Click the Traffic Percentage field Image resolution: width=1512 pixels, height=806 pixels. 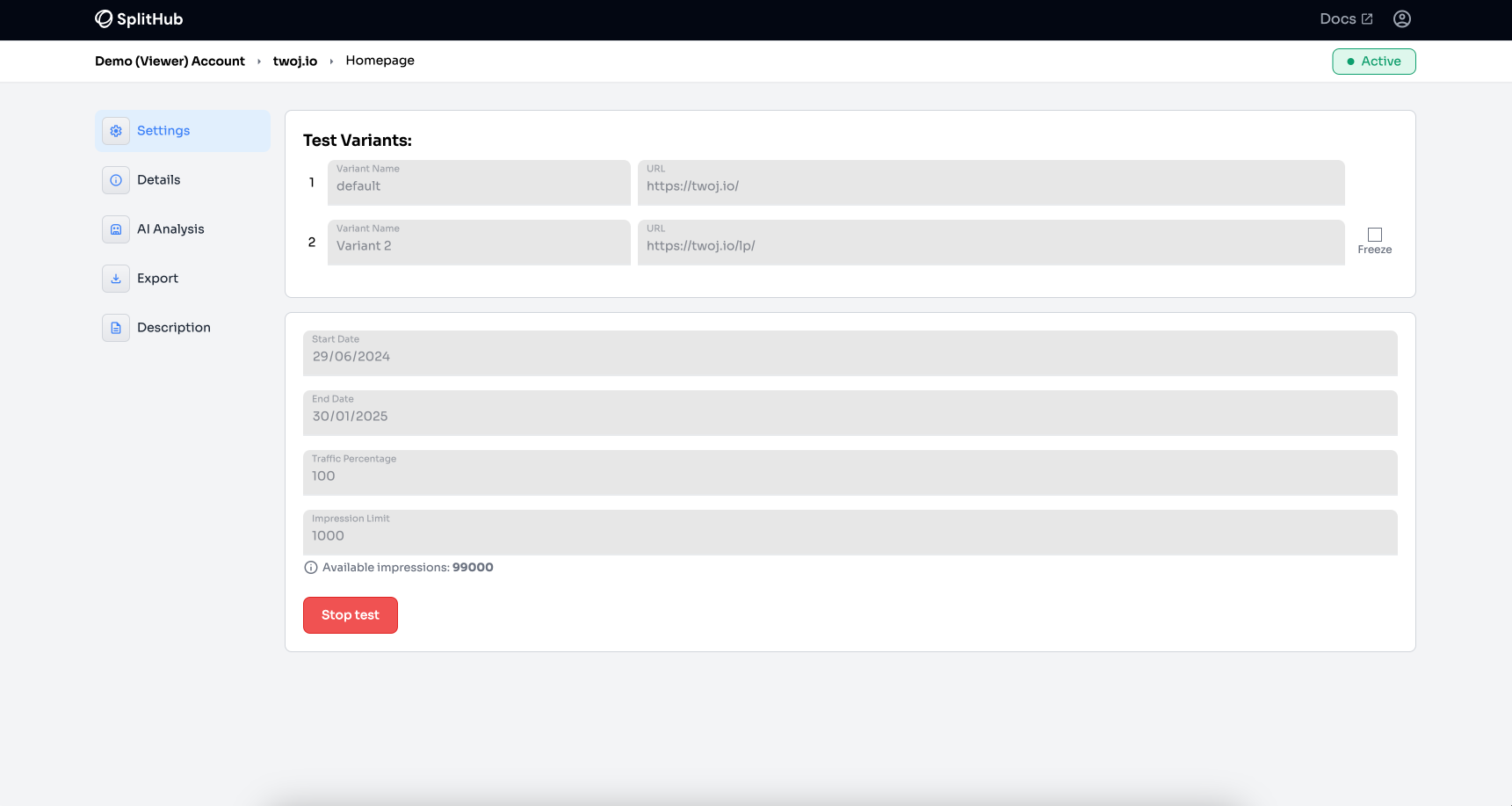point(850,474)
